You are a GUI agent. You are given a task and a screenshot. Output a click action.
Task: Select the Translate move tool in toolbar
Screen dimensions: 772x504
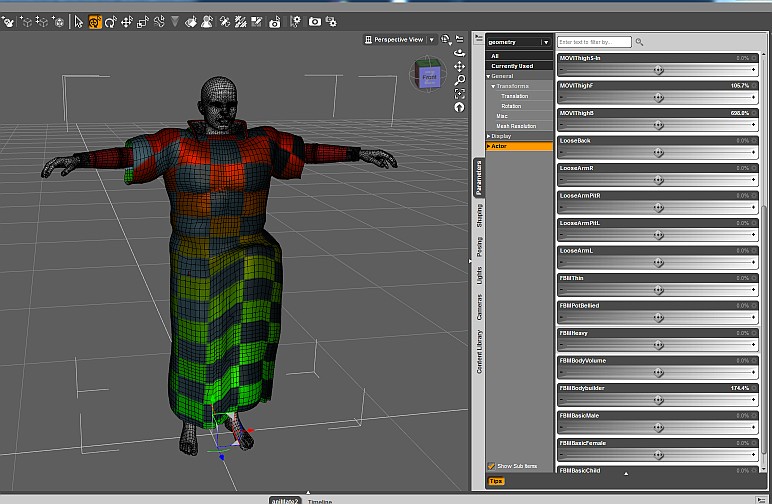(126, 21)
